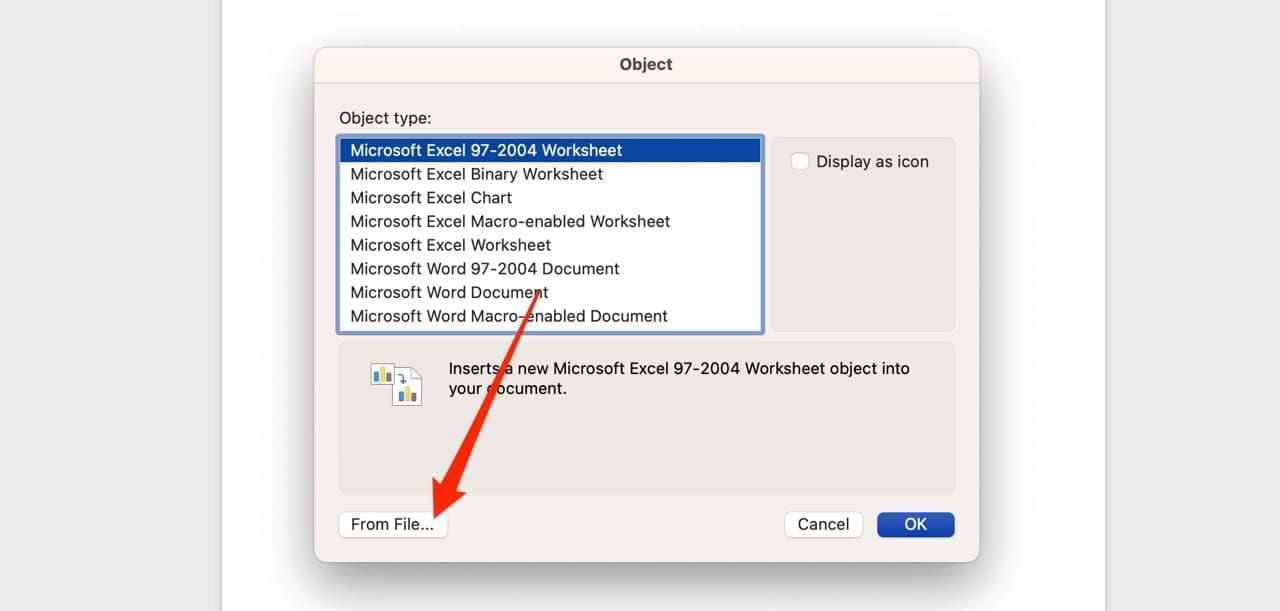This screenshot has width=1280, height=611.
Task: Click the Inserts a new worksheet description text
Action: tap(678, 378)
